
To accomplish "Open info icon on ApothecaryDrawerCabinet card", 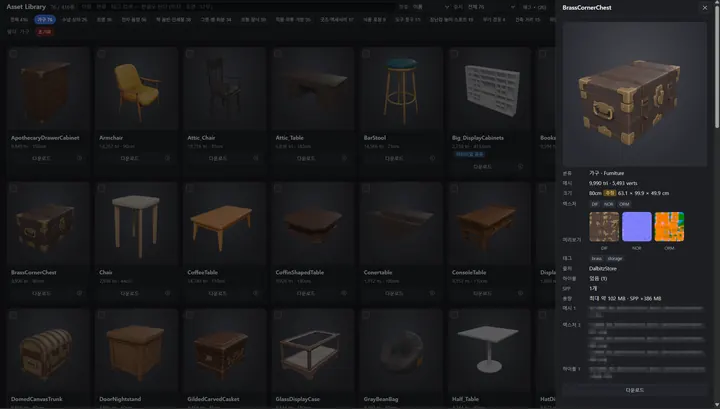I will click(x=79, y=158).
